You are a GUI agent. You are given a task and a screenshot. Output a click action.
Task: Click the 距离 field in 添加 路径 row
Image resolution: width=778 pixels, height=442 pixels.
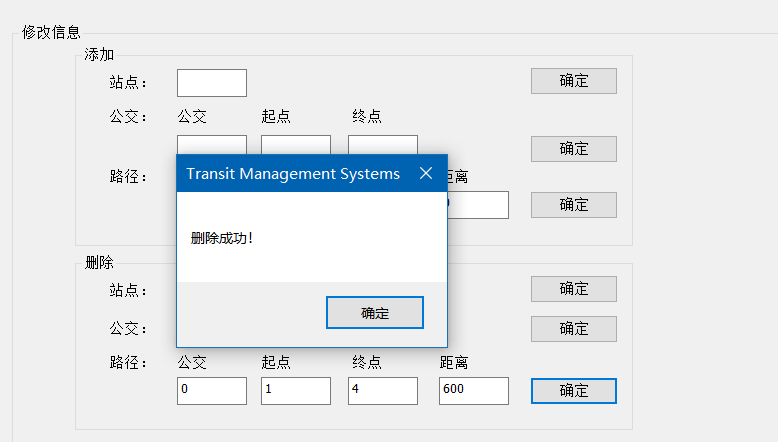[478, 205]
